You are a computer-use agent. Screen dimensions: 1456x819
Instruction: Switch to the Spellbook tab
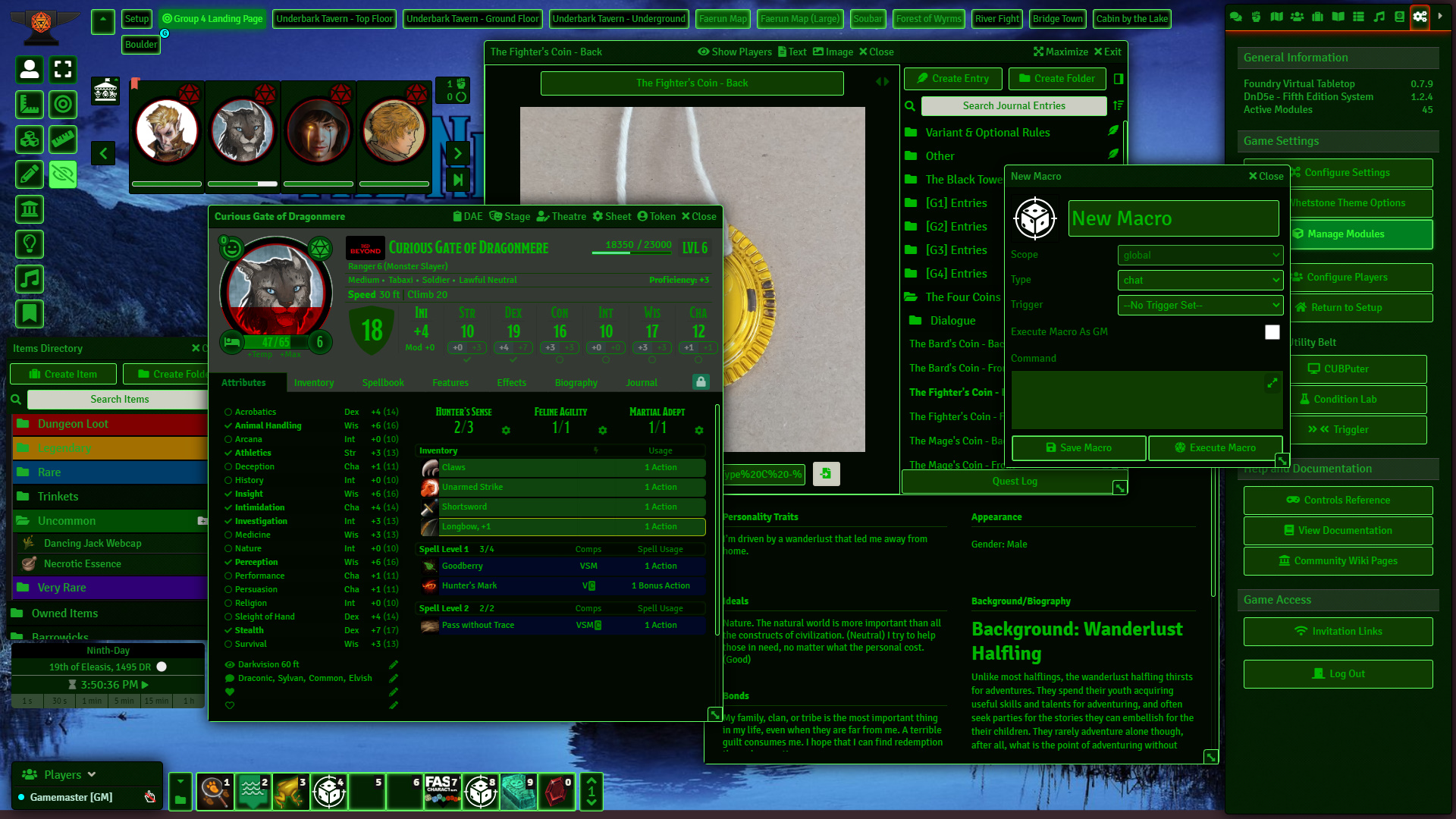click(x=383, y=383)
